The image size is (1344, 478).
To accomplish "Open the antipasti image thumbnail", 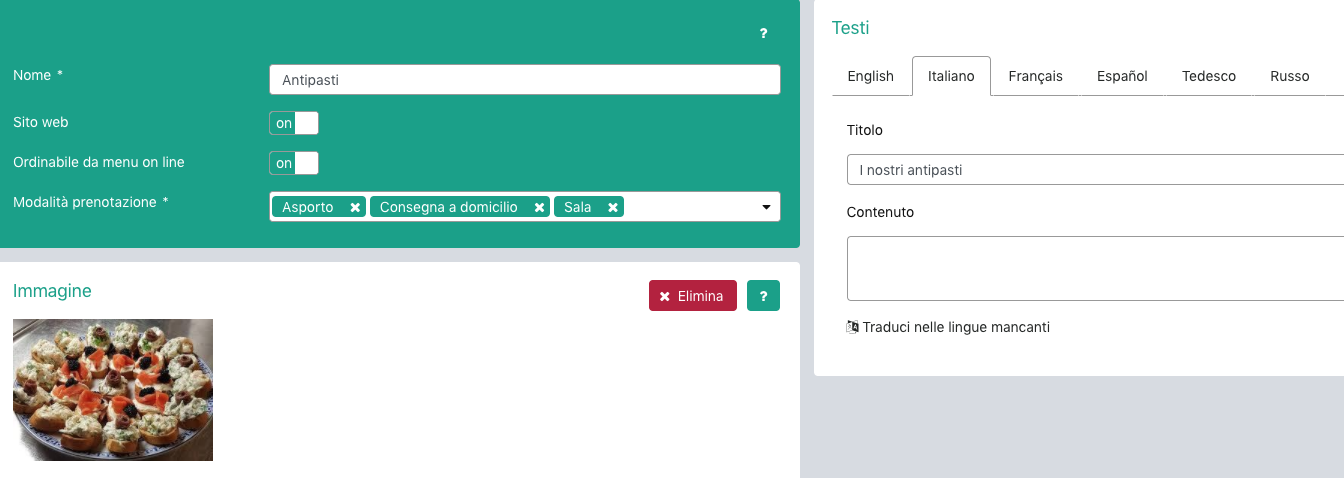I will (113, 390).
